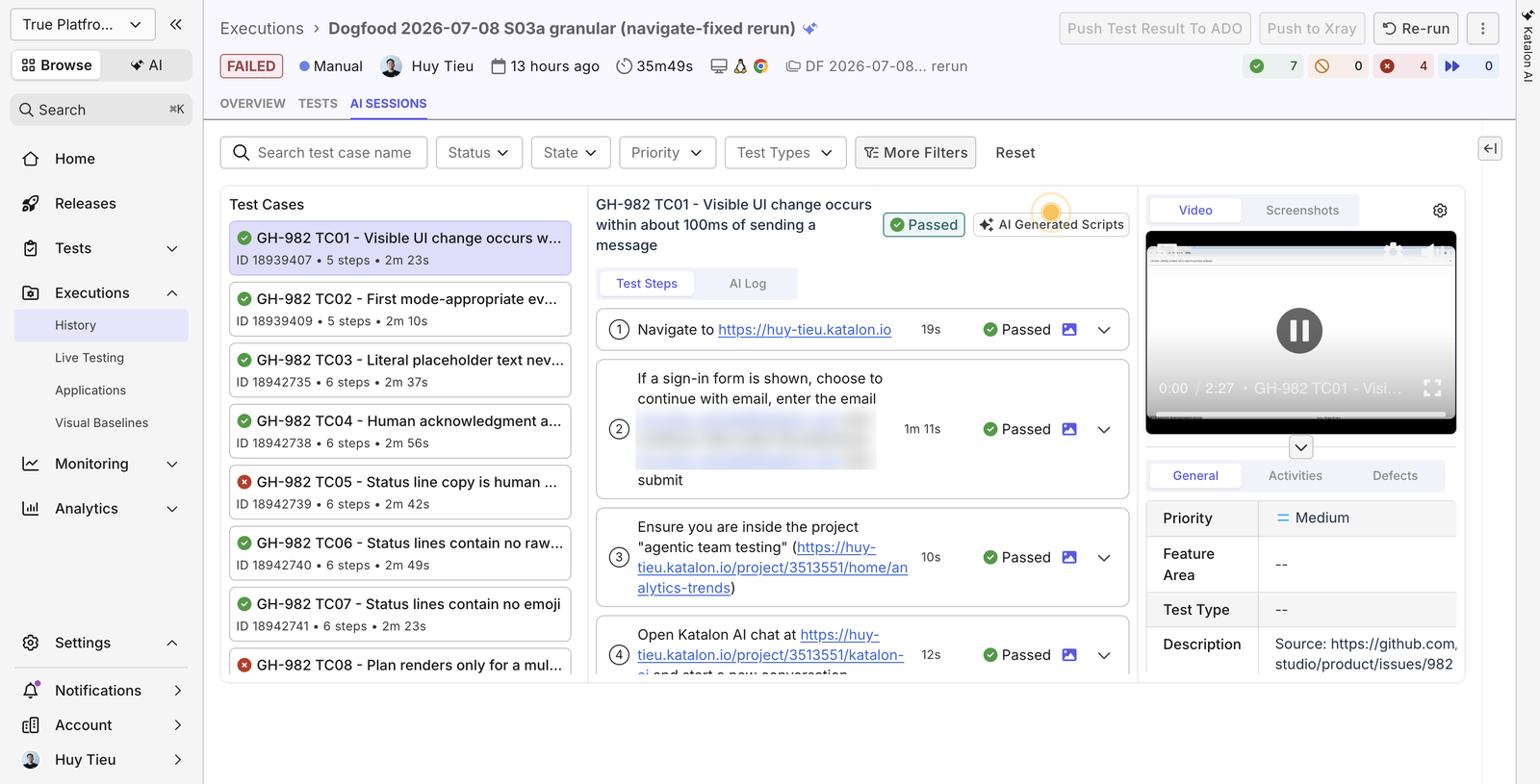Show the Screenshots view
Image resolution: width=1540 pixels, height=784 pixels.
(1302, 211)
